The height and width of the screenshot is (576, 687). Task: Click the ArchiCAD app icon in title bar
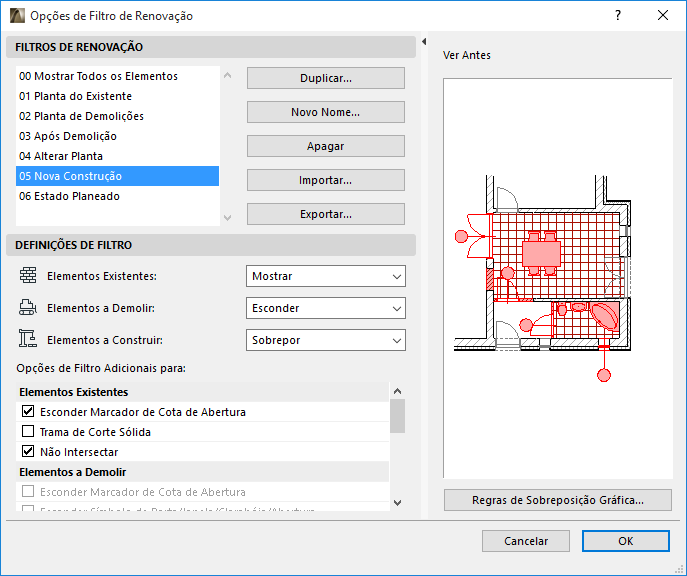tap(17, 15)
